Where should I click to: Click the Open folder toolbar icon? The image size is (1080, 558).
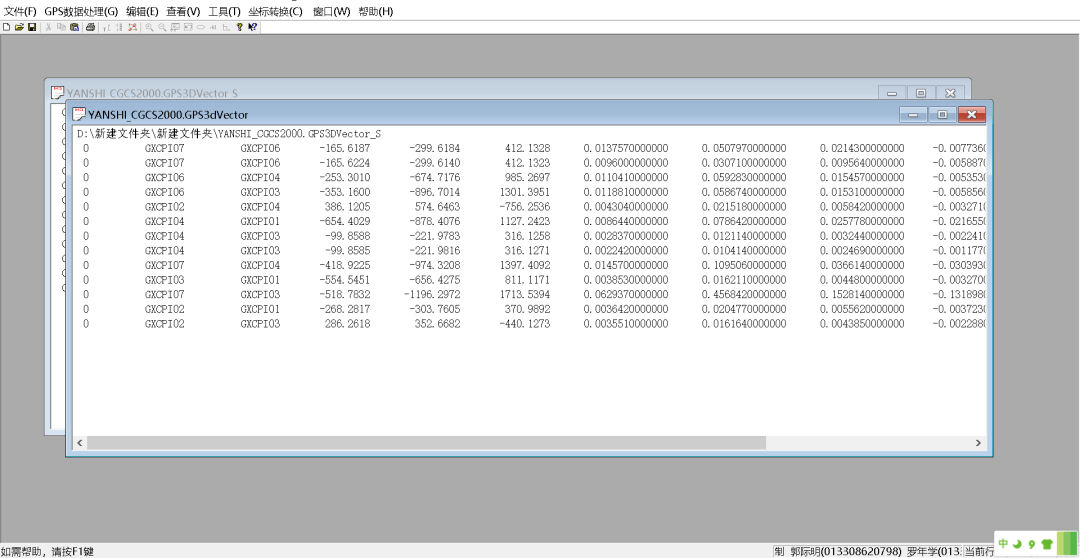(19, 27)
